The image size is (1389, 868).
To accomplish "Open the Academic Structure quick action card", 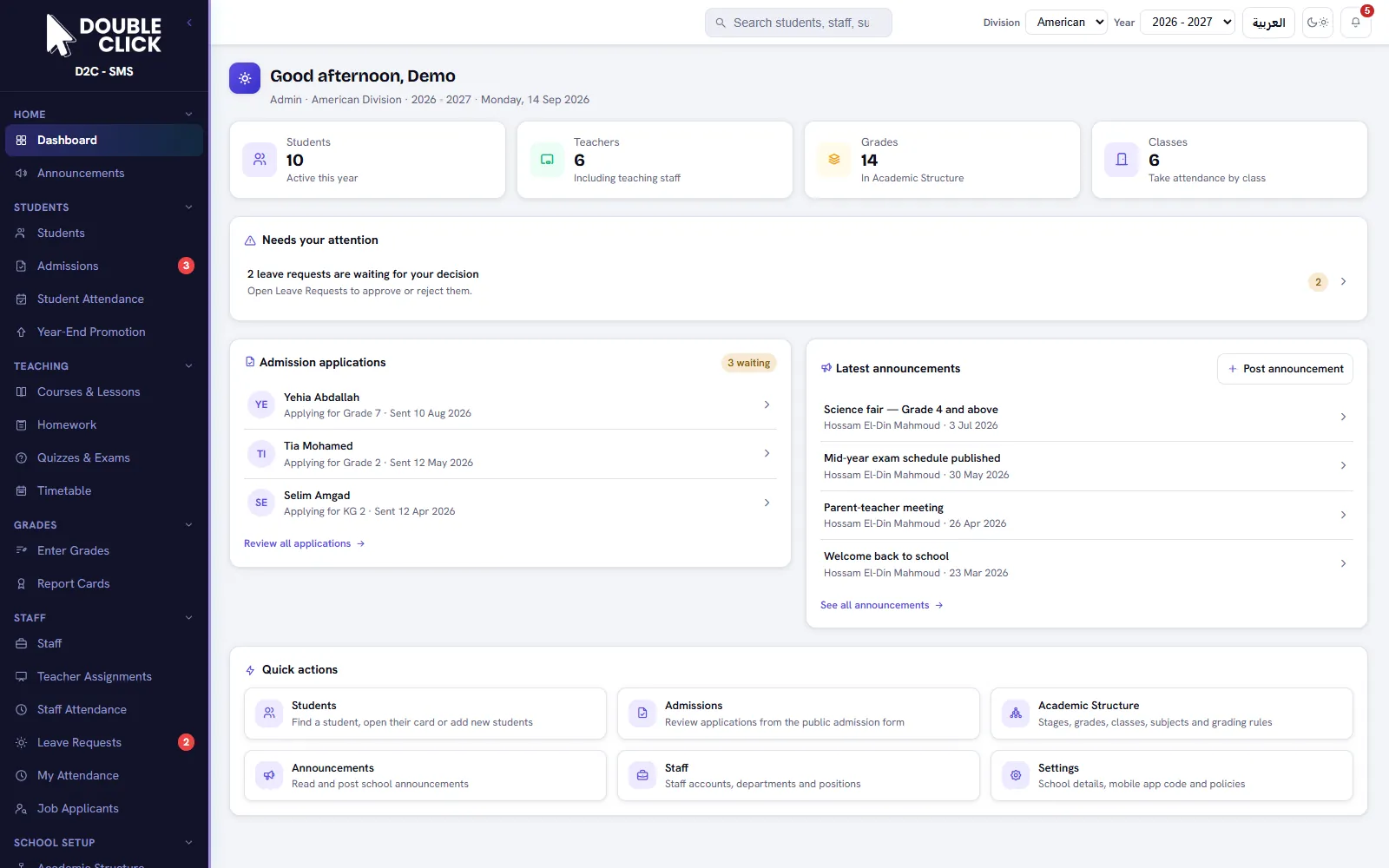I will (1172, 713).
